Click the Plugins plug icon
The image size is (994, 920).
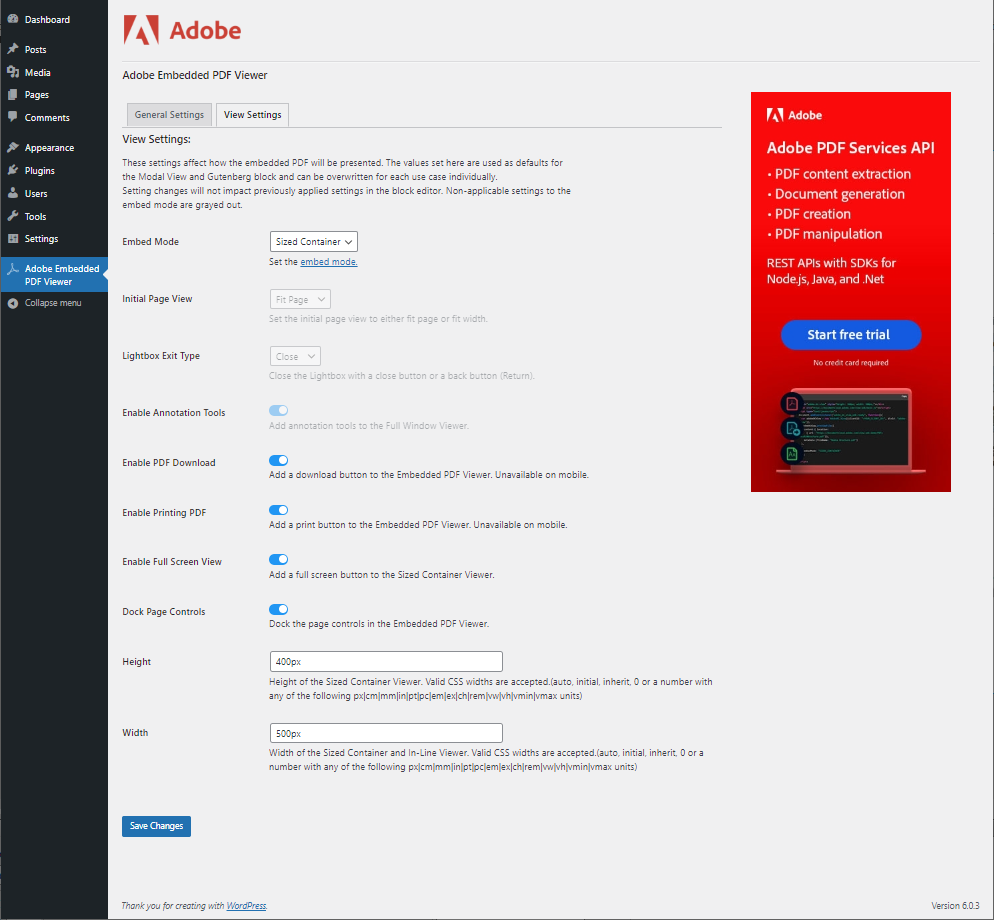(x=13, y=170)
